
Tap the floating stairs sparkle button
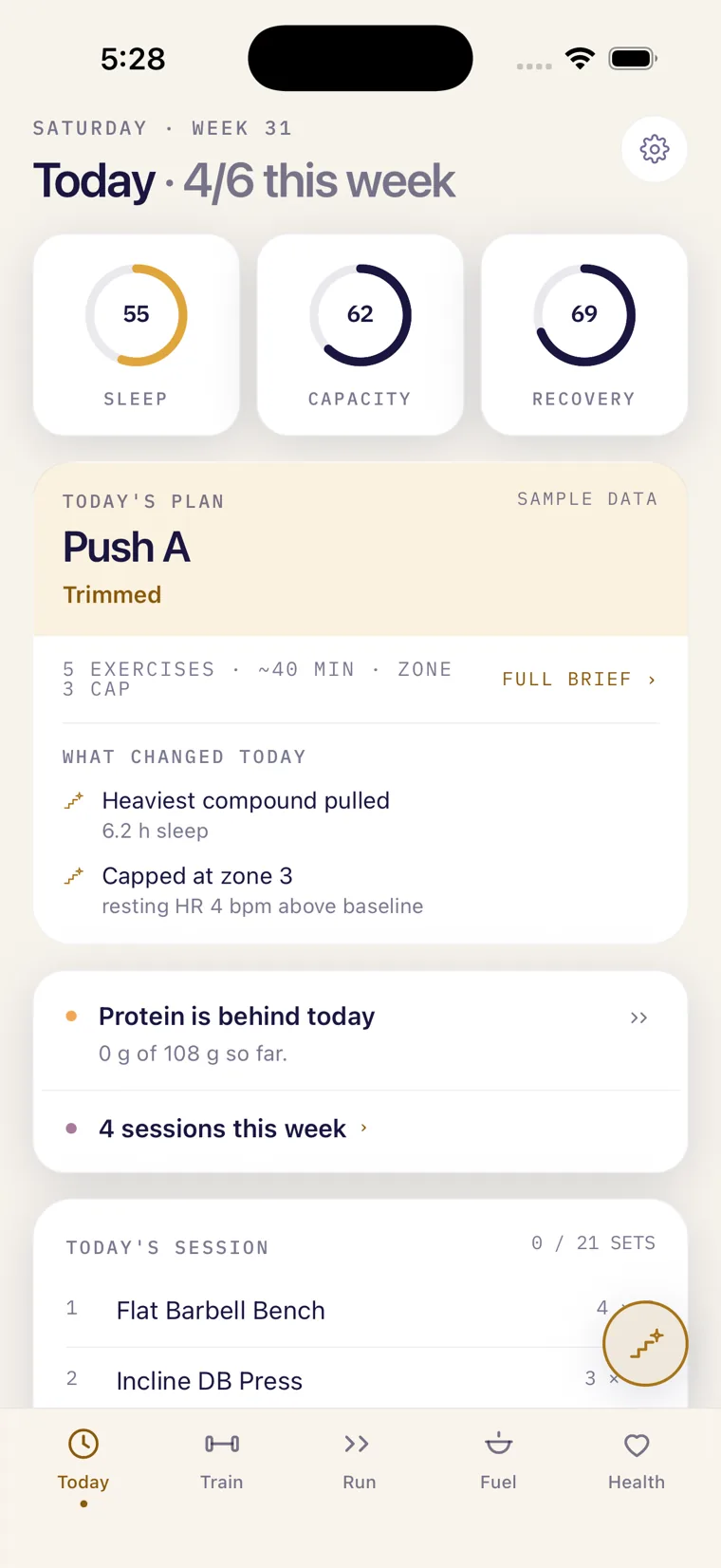click(x=645, y=1343)
